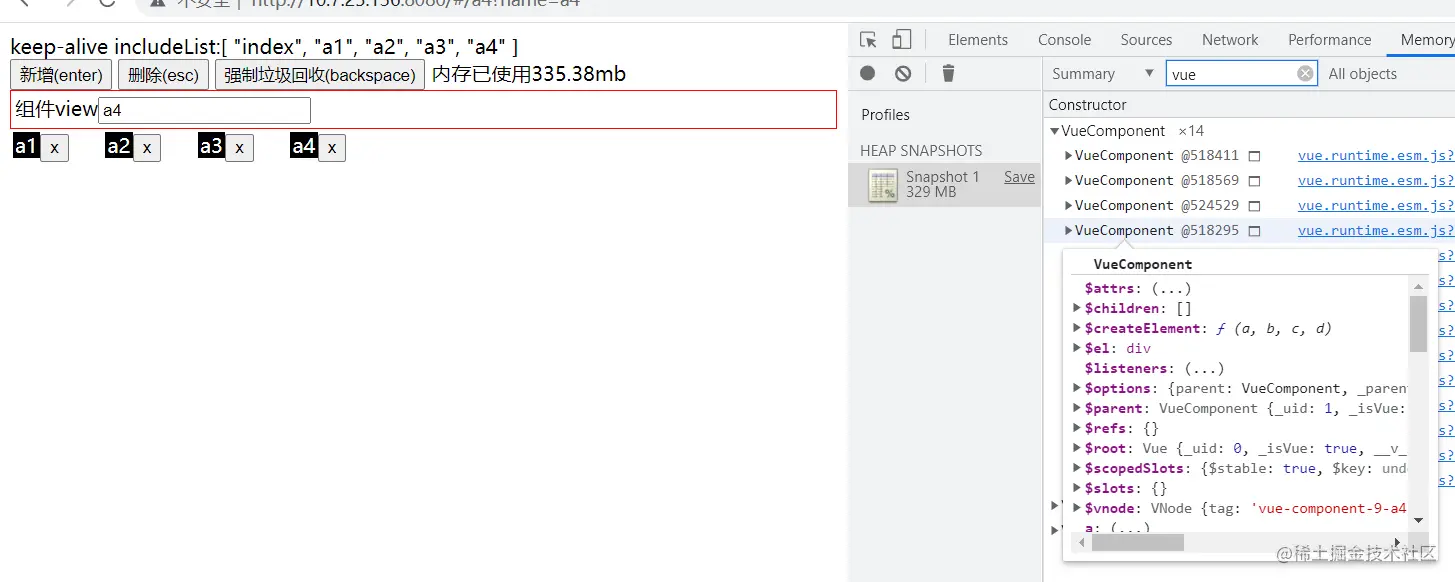This screenshot has height=582, width=1455.
Task: Expand the $slots property
Action: pos(1077,488)
